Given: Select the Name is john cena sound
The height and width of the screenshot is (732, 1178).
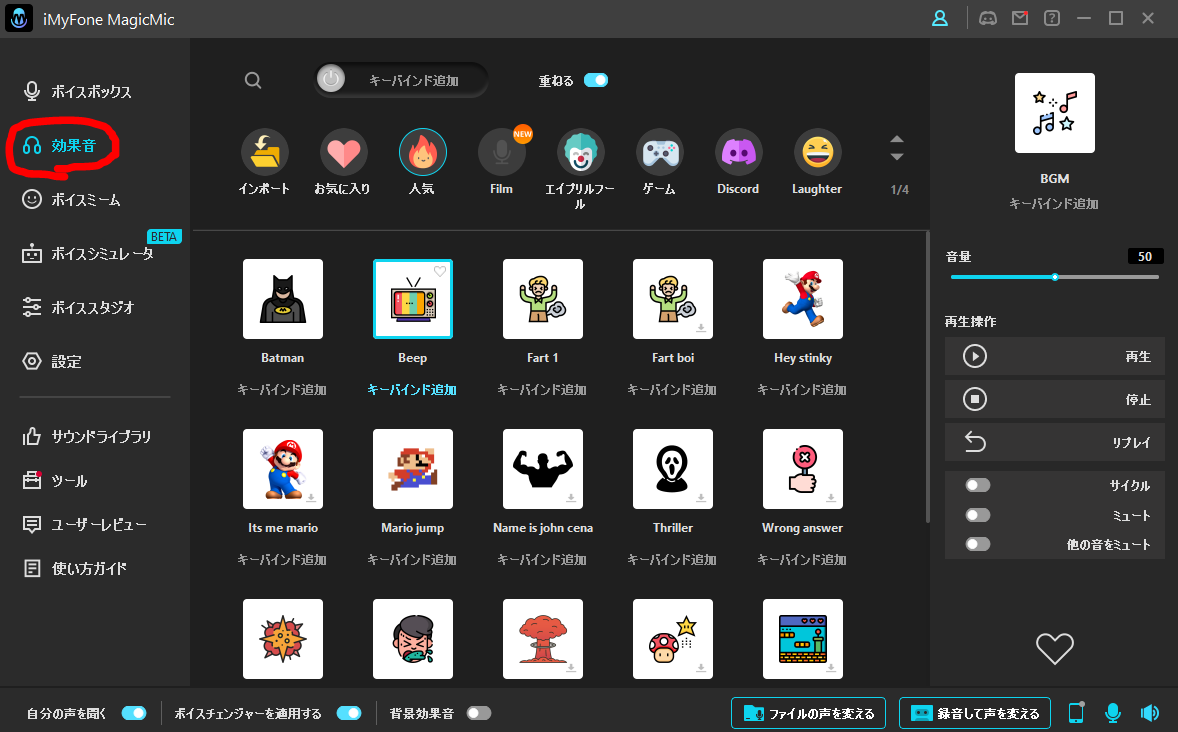Looking at the screenshot, I should tap(542, 469).
